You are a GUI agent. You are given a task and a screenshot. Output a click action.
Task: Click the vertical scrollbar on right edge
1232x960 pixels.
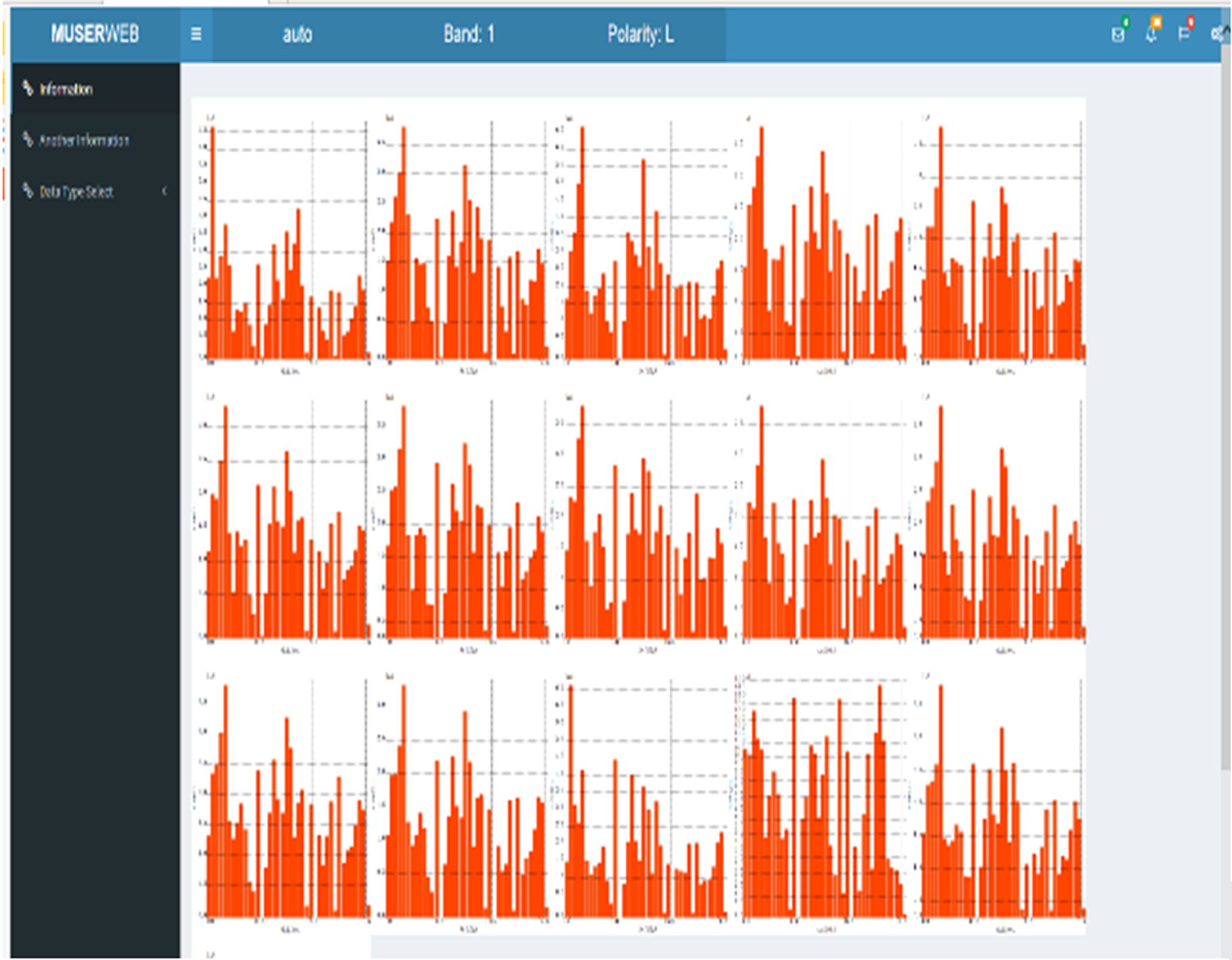pos(1225,406)
